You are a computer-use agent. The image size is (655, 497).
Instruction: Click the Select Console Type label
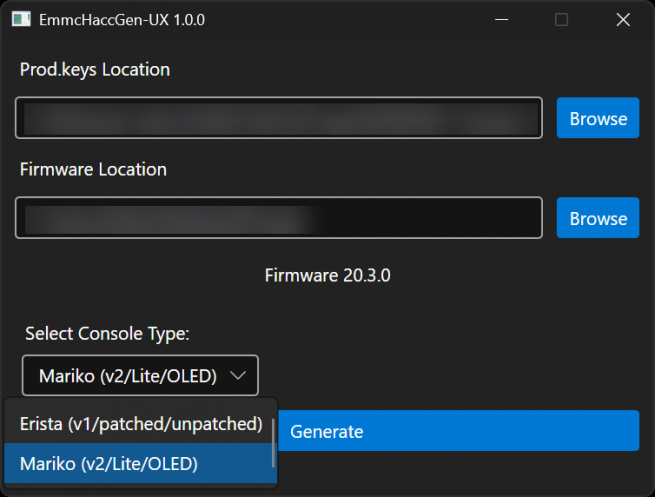pos(107,333)
